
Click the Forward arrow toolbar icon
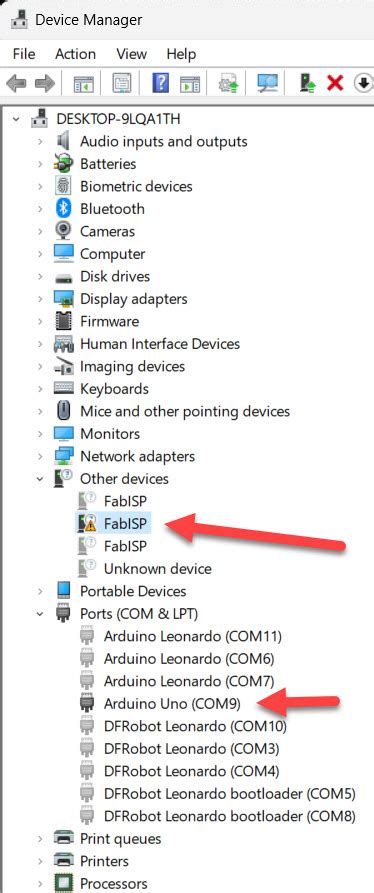click(44, 84)
